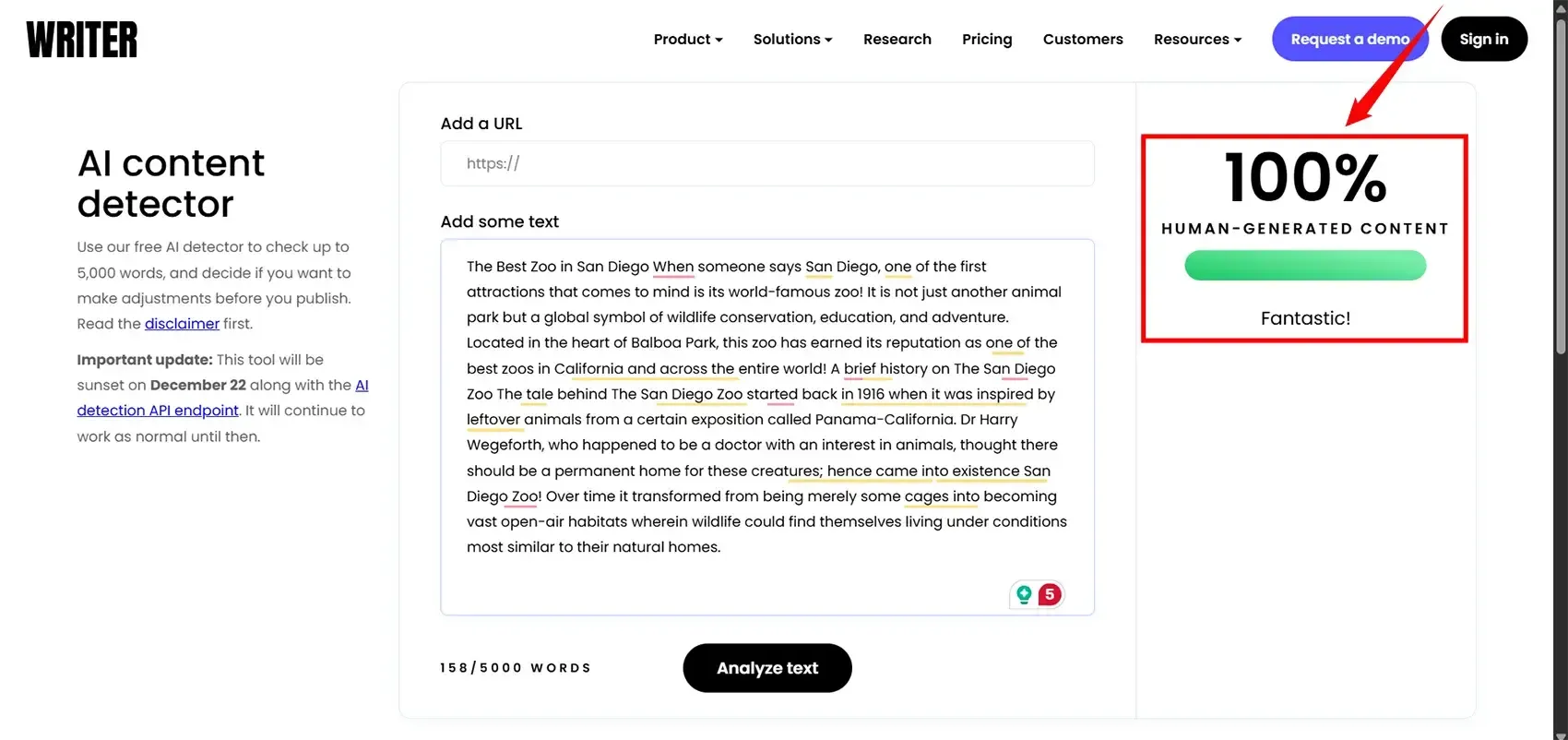Click the page vertical scrollbar thumb

[1561, 185]
